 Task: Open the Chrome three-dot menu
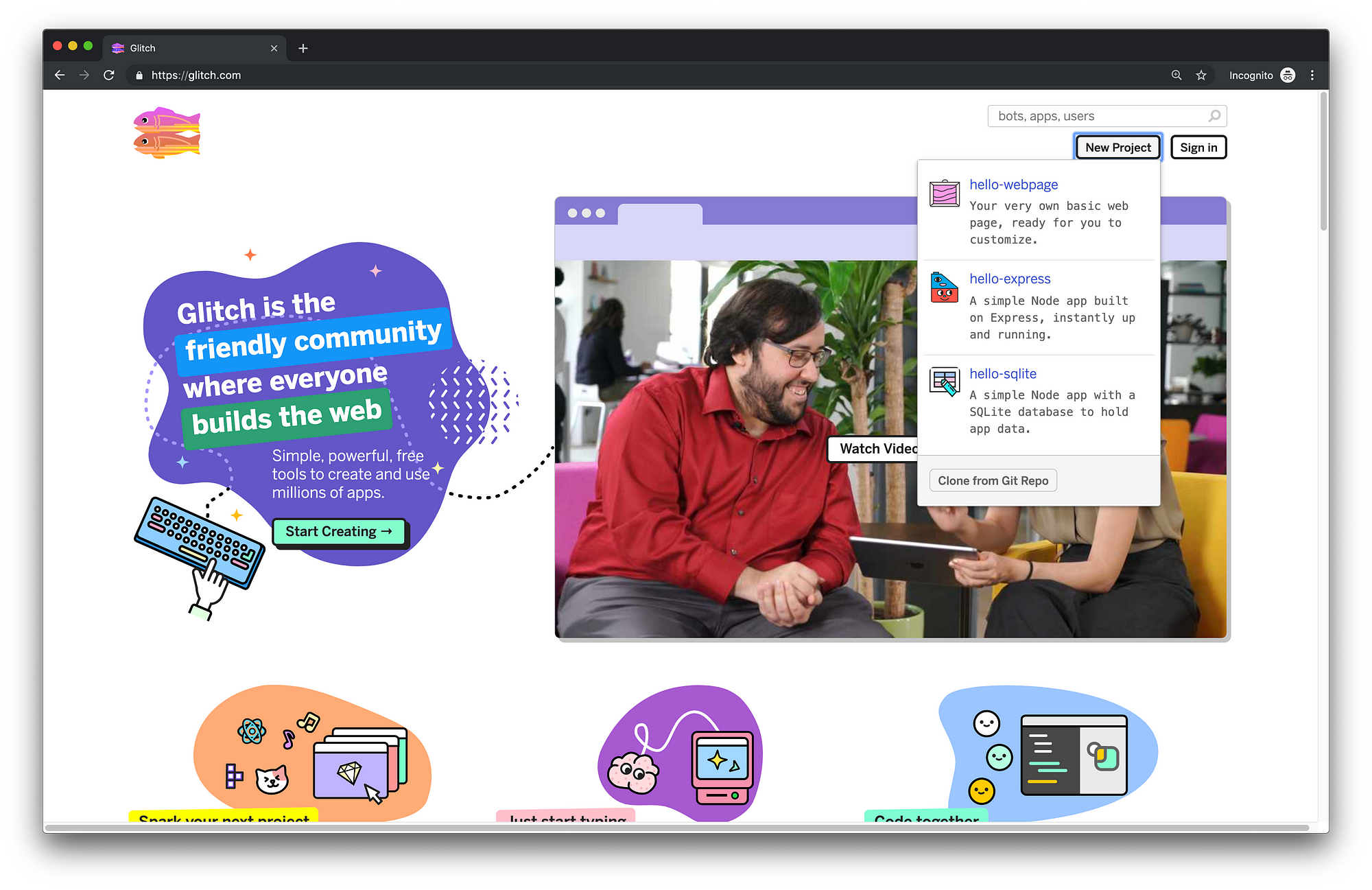point(1312,75)
